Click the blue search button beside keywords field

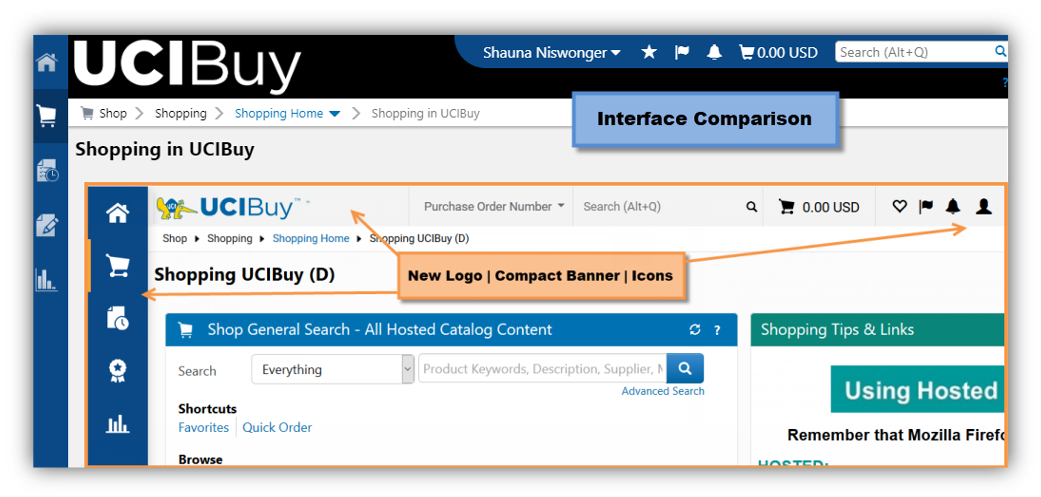click(685, 368)
